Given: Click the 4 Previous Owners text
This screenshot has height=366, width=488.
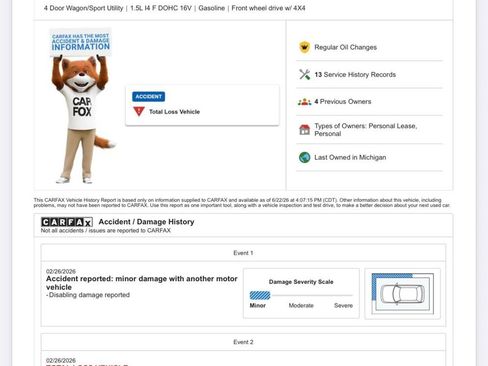Looking at the screenshot, I should click(x=343, y=102).
